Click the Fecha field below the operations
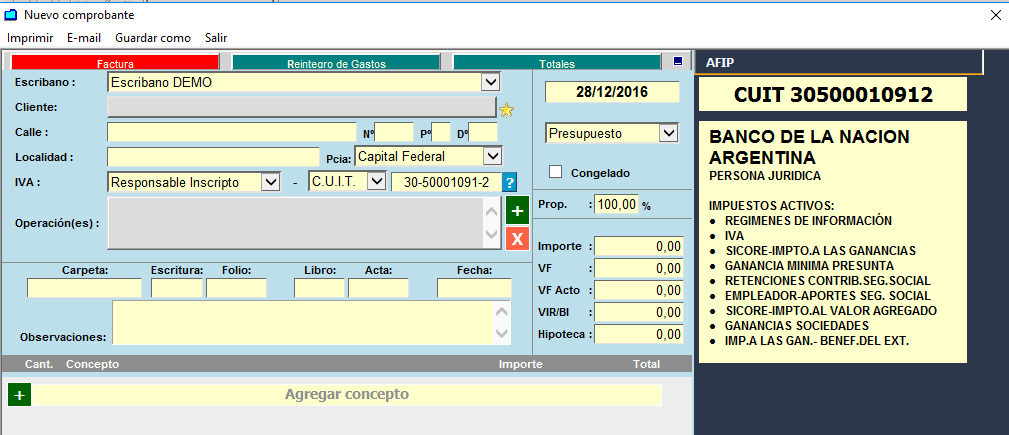 474,288
